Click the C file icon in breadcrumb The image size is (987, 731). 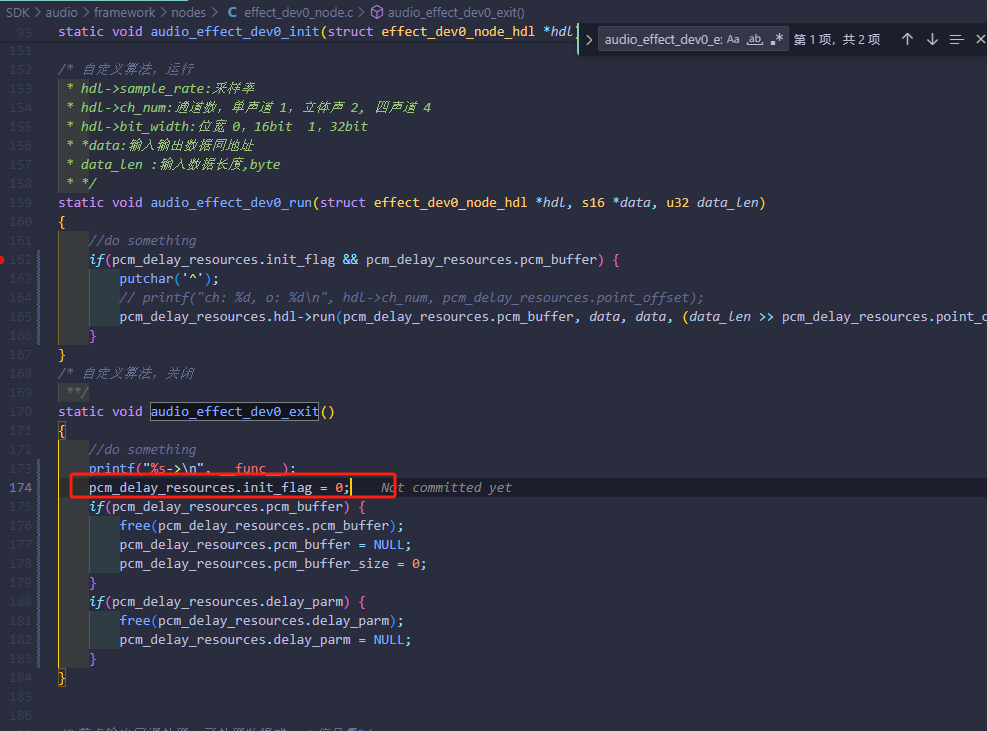(x=232, y=13)
